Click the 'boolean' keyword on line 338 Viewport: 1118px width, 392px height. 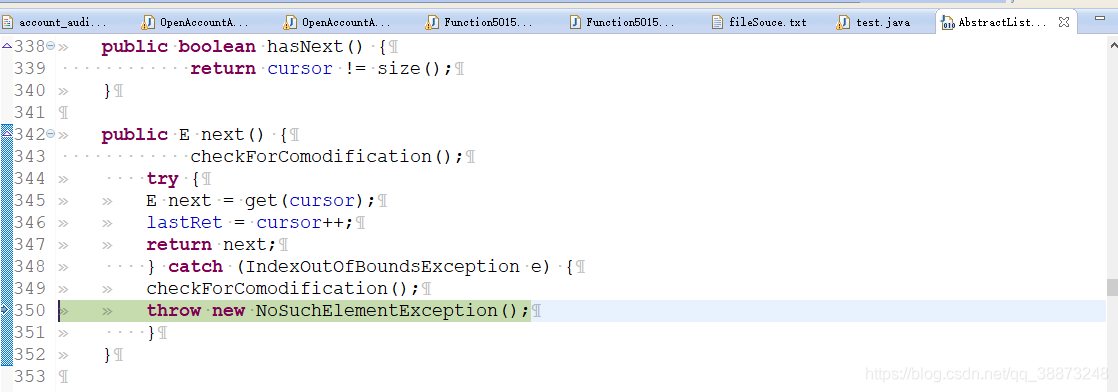point(217,47)
